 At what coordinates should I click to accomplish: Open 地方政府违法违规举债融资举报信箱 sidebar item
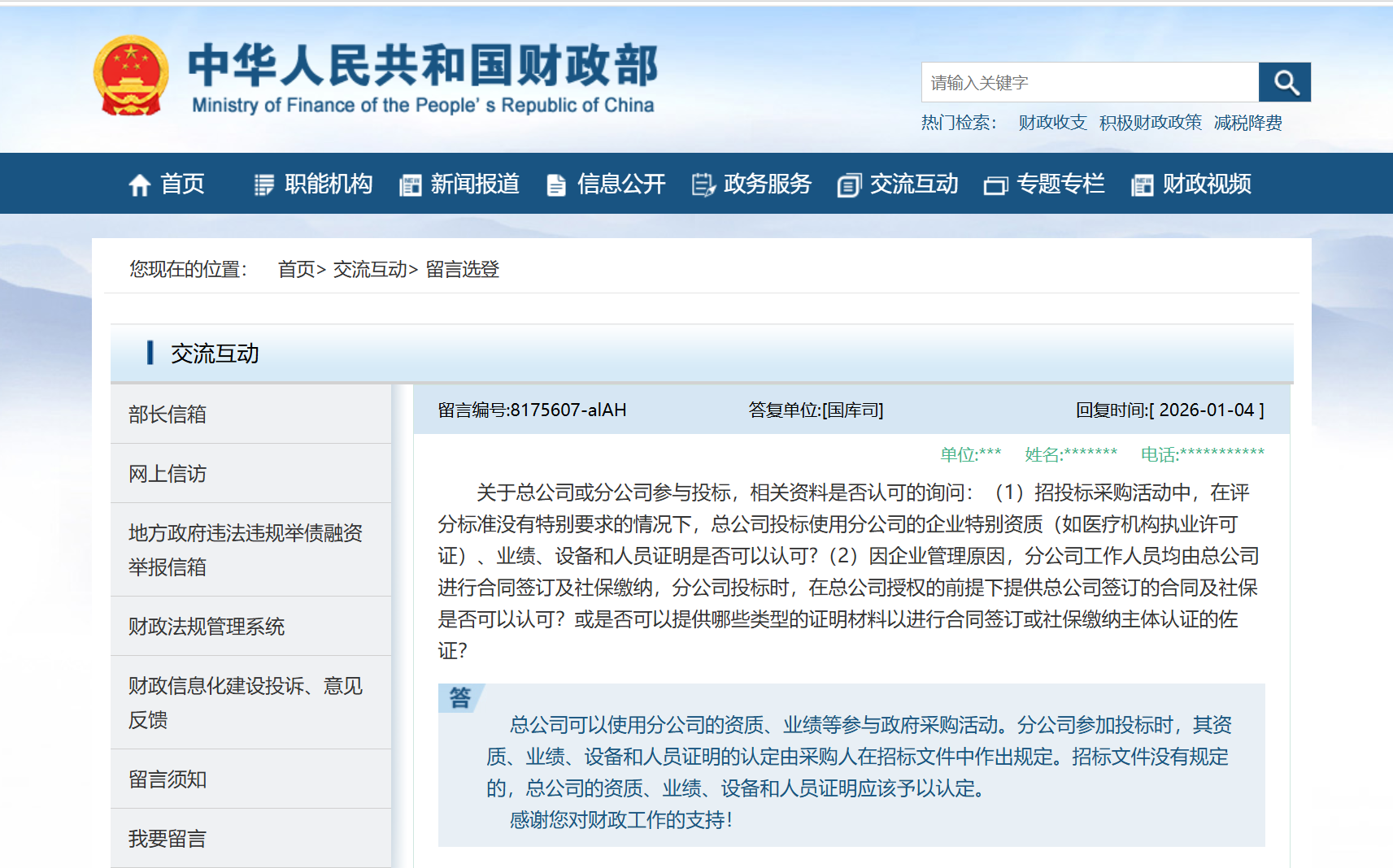250,550
